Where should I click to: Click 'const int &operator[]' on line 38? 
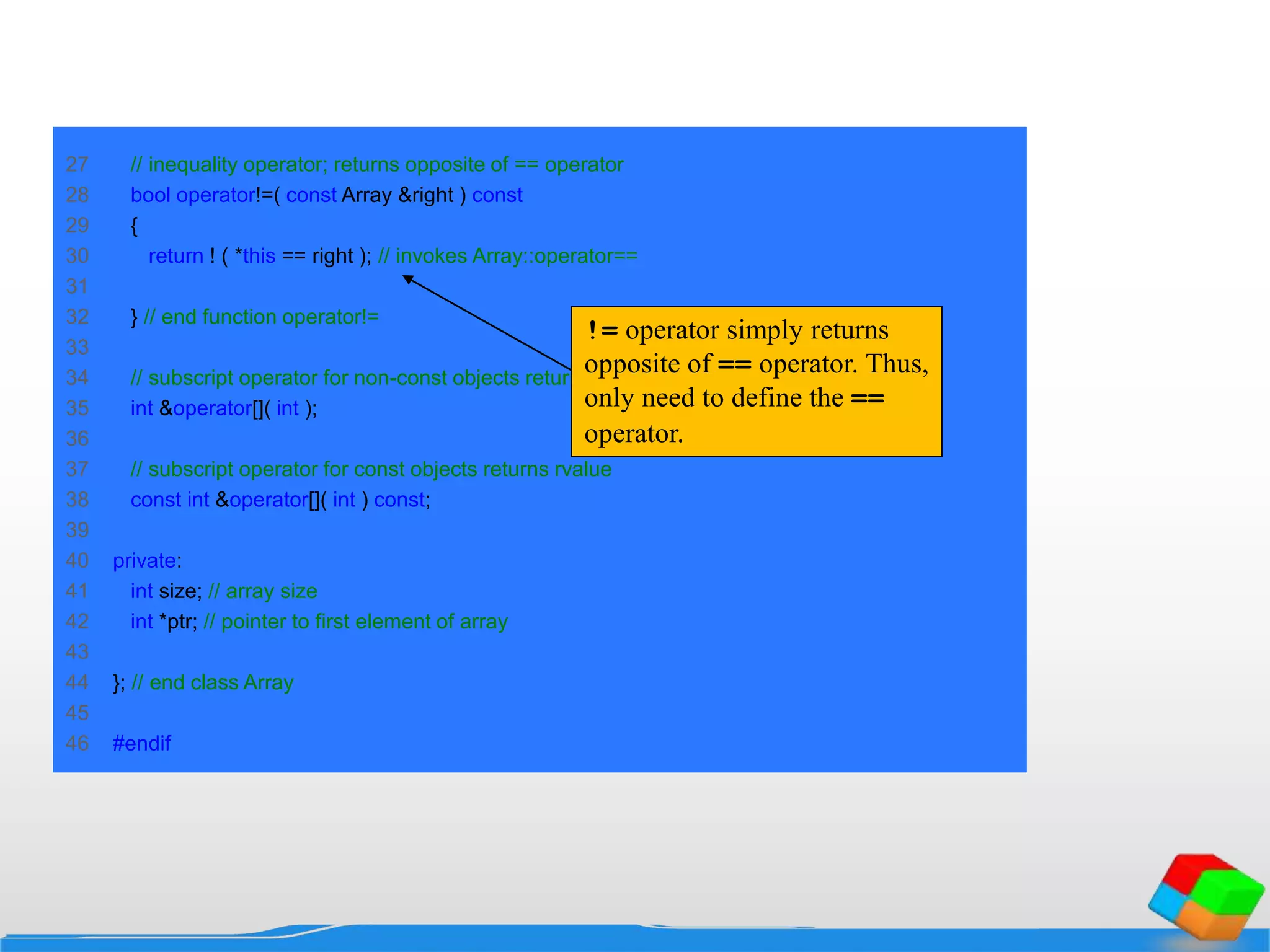(227, 500)
